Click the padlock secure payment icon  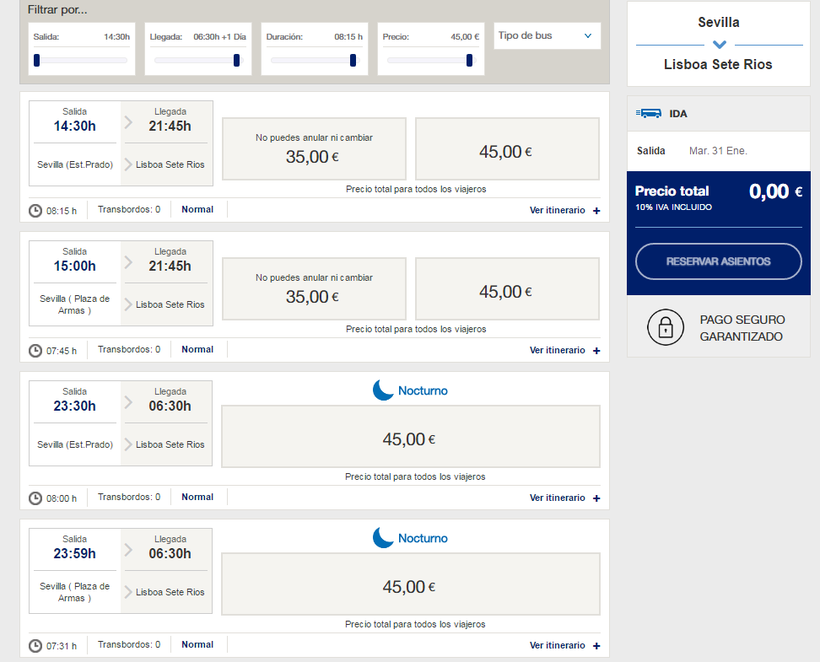[665, 328]
